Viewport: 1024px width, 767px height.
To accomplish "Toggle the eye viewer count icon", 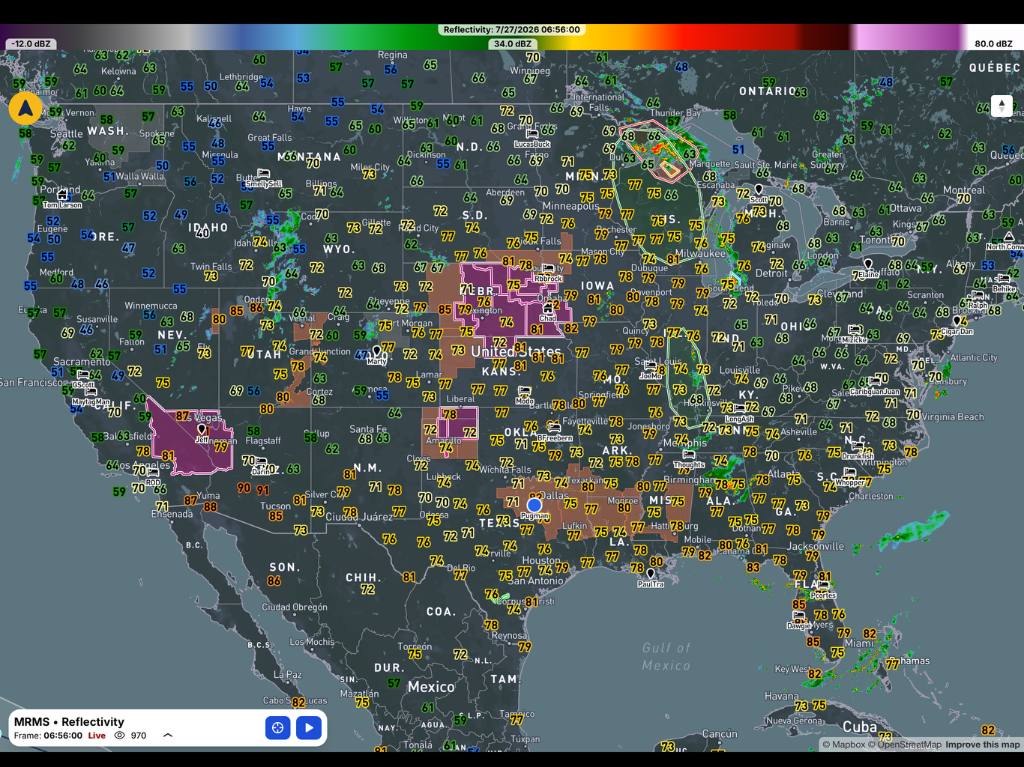I will tap(120, 736).
